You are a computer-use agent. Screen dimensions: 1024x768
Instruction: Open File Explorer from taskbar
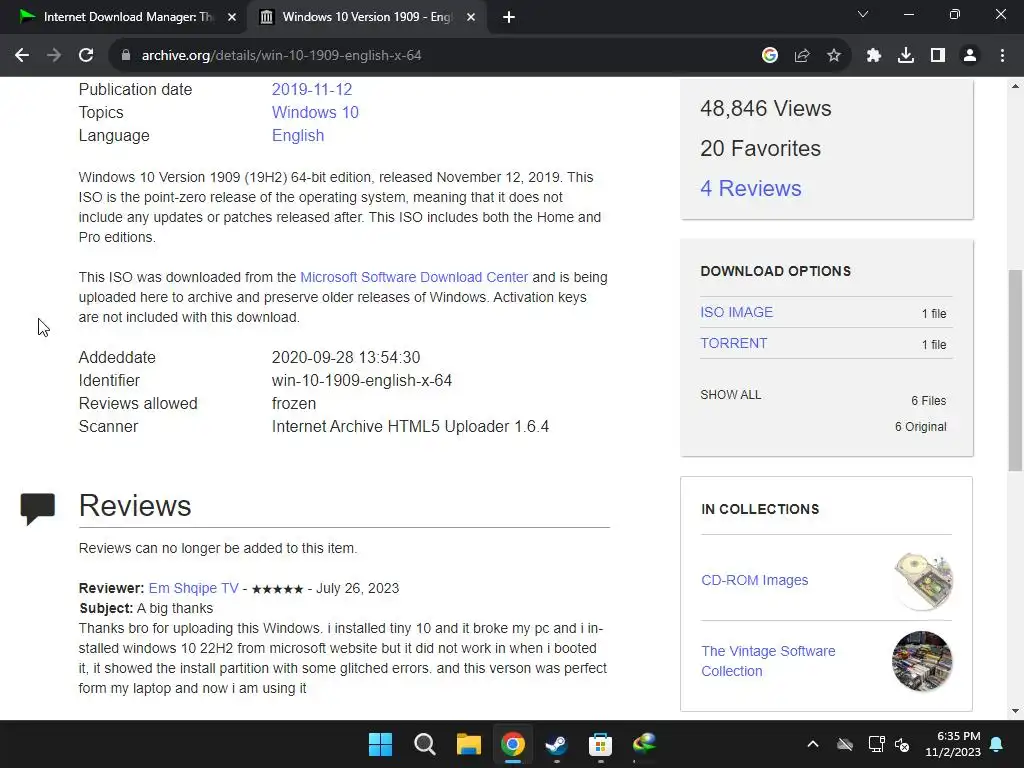(x=468, y=744)
